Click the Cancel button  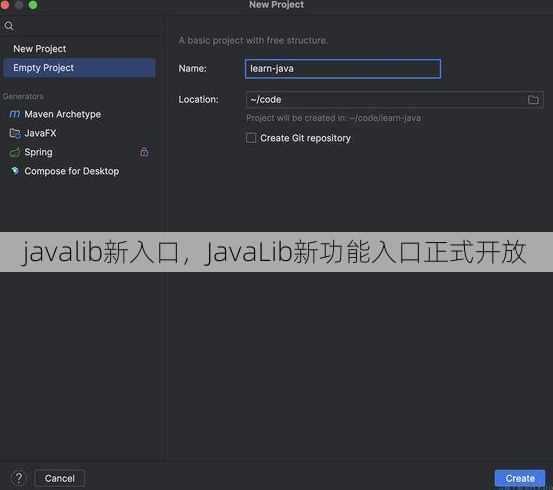pyautogui.click(x=60, y=478)
